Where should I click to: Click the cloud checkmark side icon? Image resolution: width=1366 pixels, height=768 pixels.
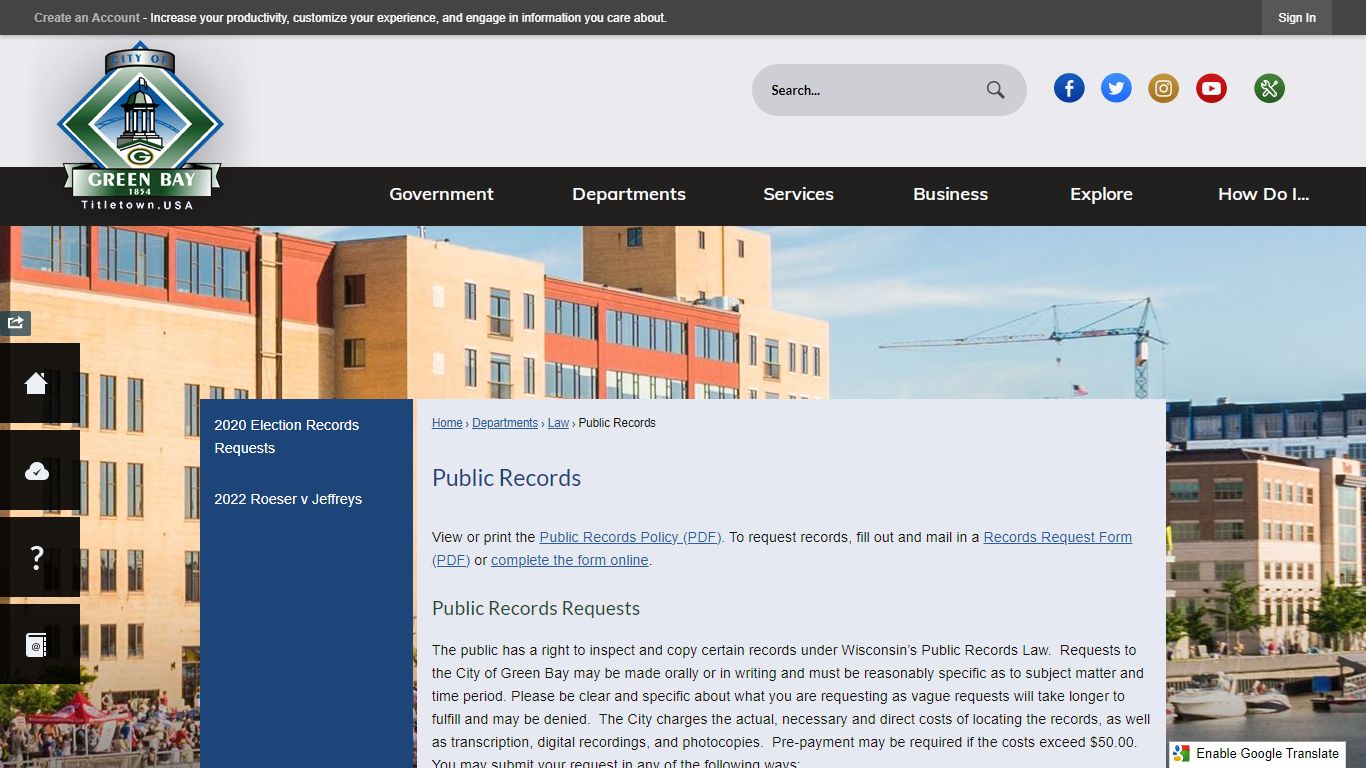pos(38,470)
